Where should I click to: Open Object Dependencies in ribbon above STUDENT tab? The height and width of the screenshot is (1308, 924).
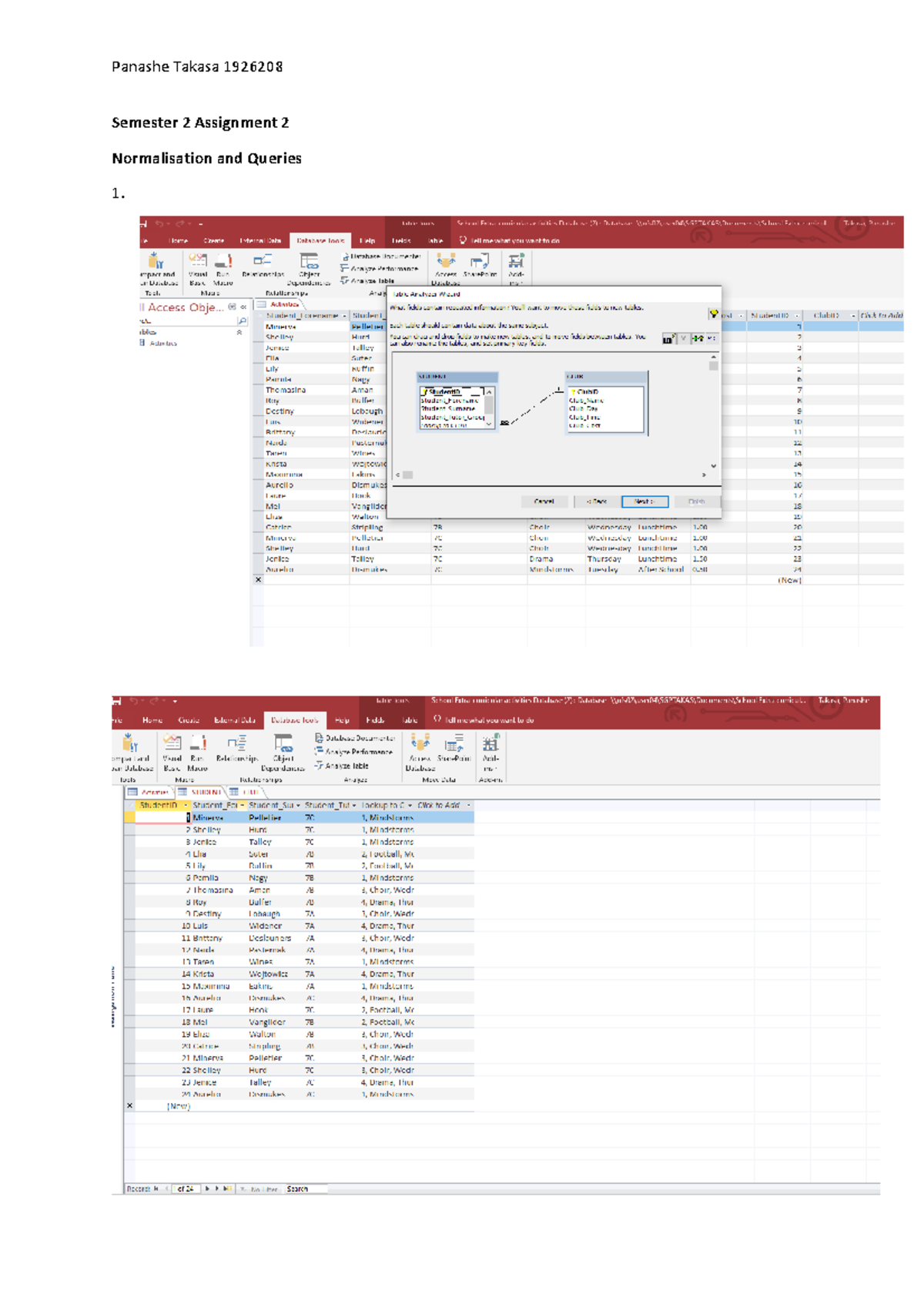[283, 748]
